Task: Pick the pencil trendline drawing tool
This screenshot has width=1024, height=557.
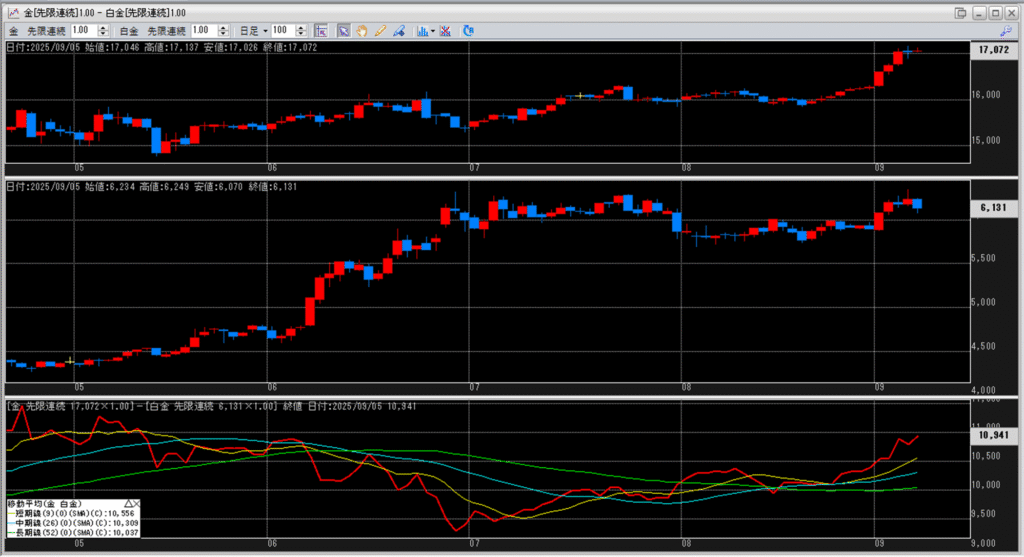Action: (380, 31)
